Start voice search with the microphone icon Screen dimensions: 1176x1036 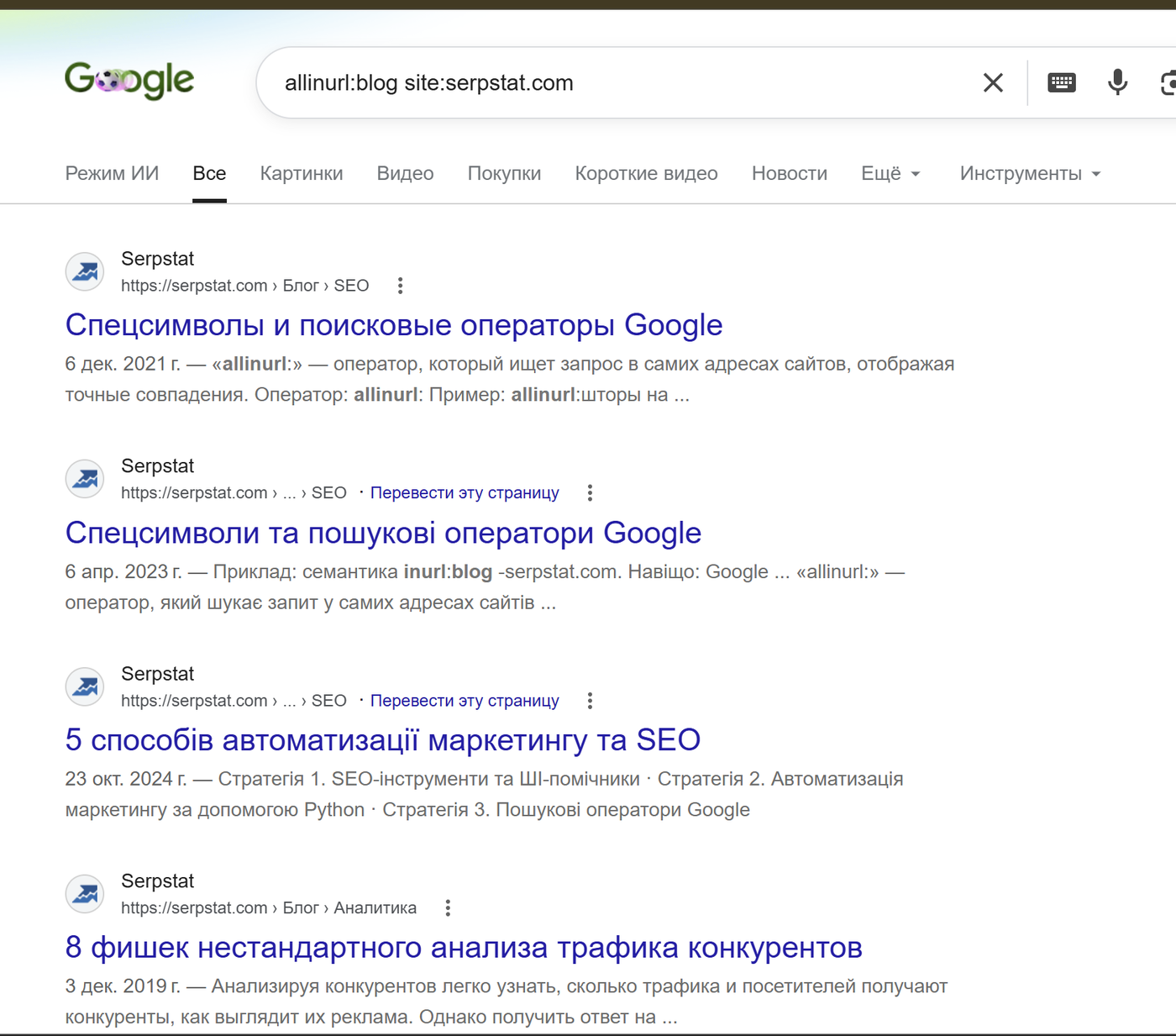1117,82
